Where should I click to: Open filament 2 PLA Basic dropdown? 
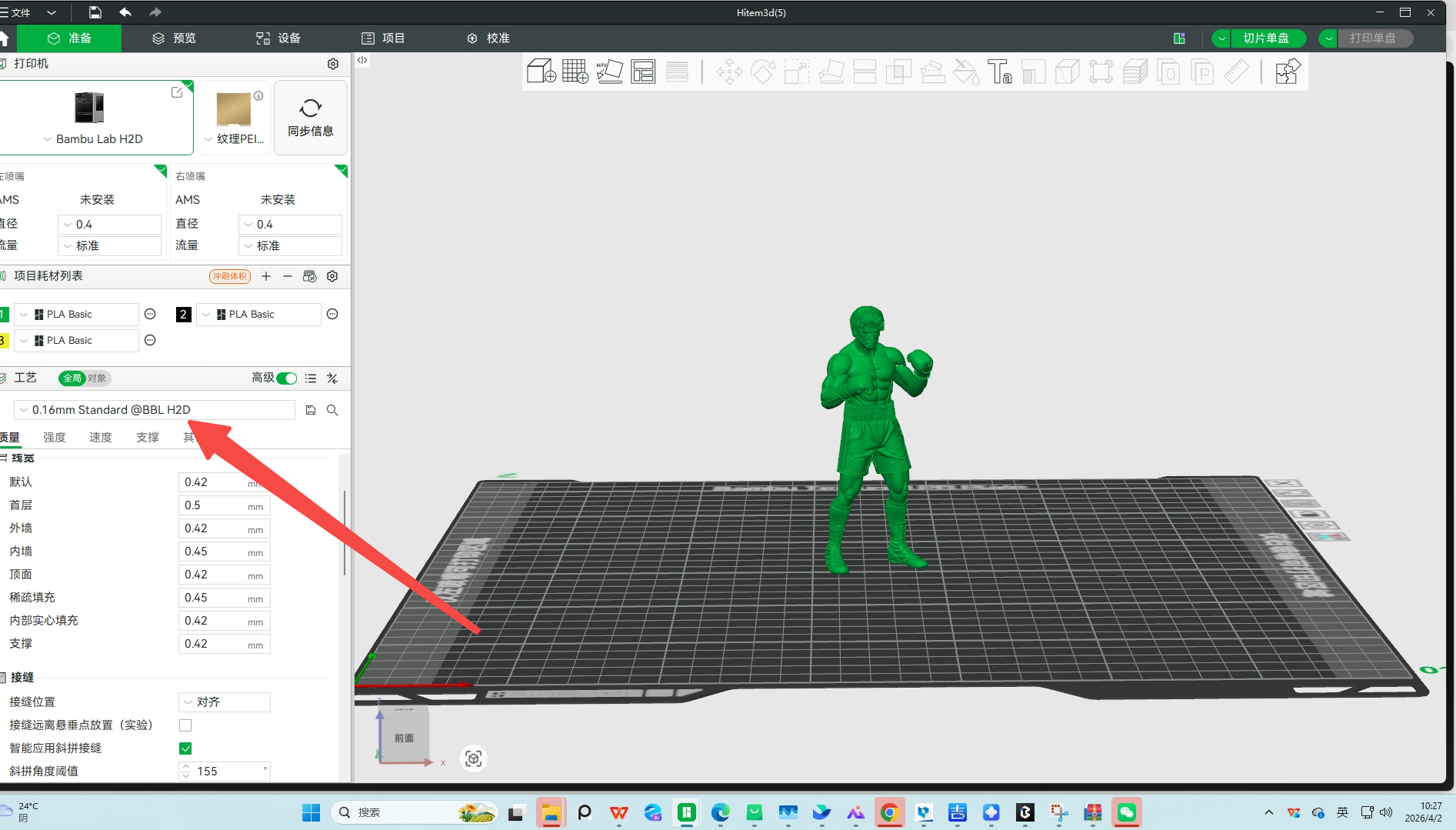pyautogui.click(x=258, y=315)
